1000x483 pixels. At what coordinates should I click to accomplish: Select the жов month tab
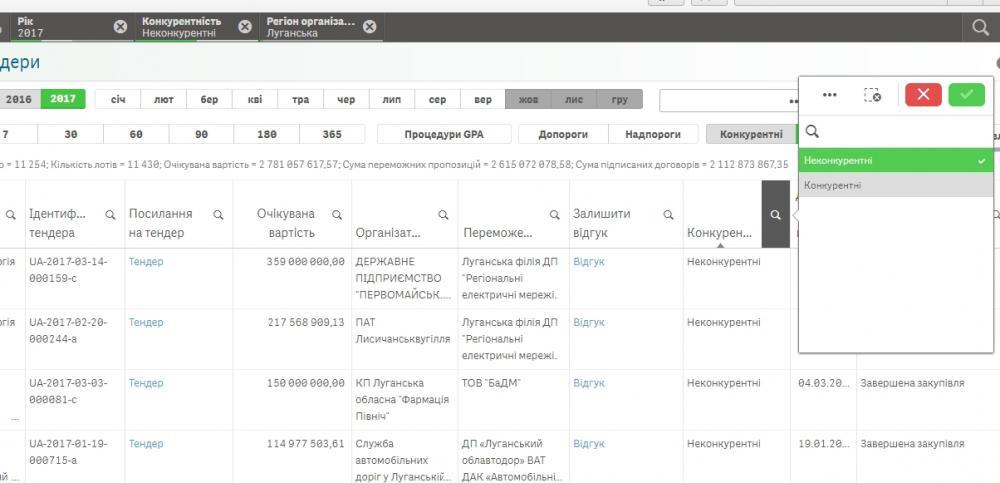point(528,99)
